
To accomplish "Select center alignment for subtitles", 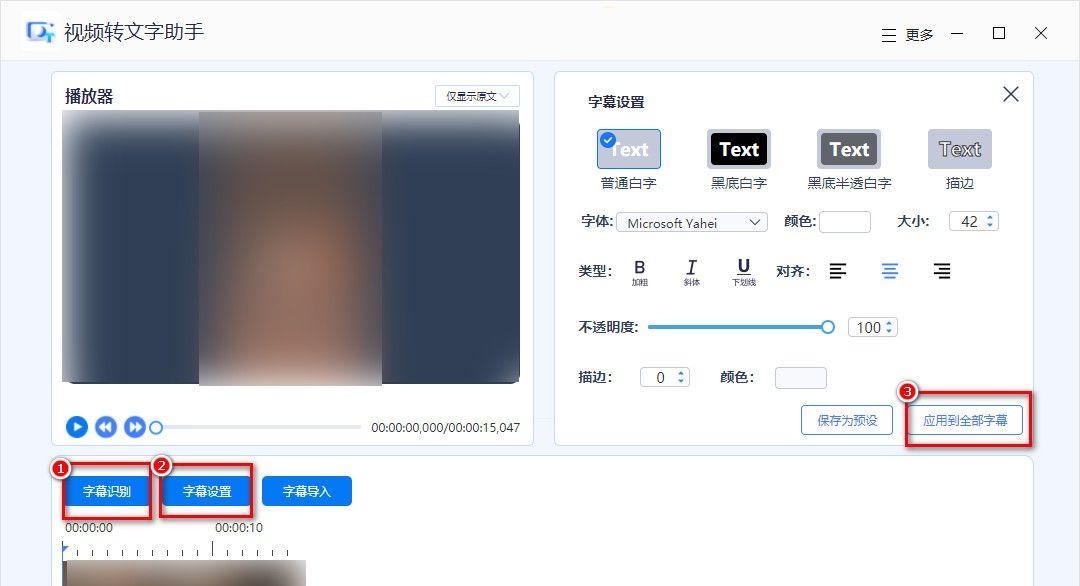I will tap(890, 270).
